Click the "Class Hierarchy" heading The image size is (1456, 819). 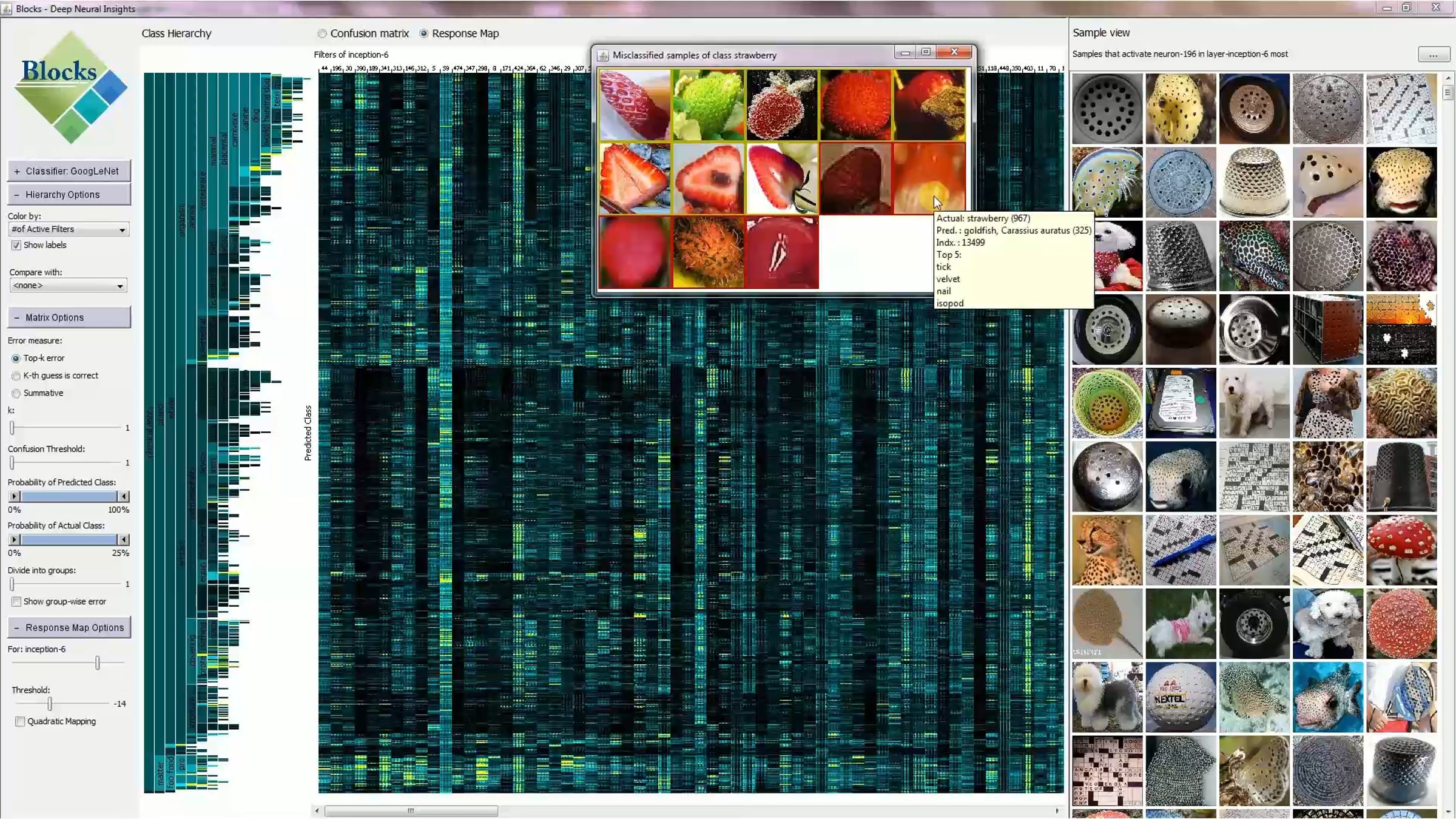[x=177, y=34]
